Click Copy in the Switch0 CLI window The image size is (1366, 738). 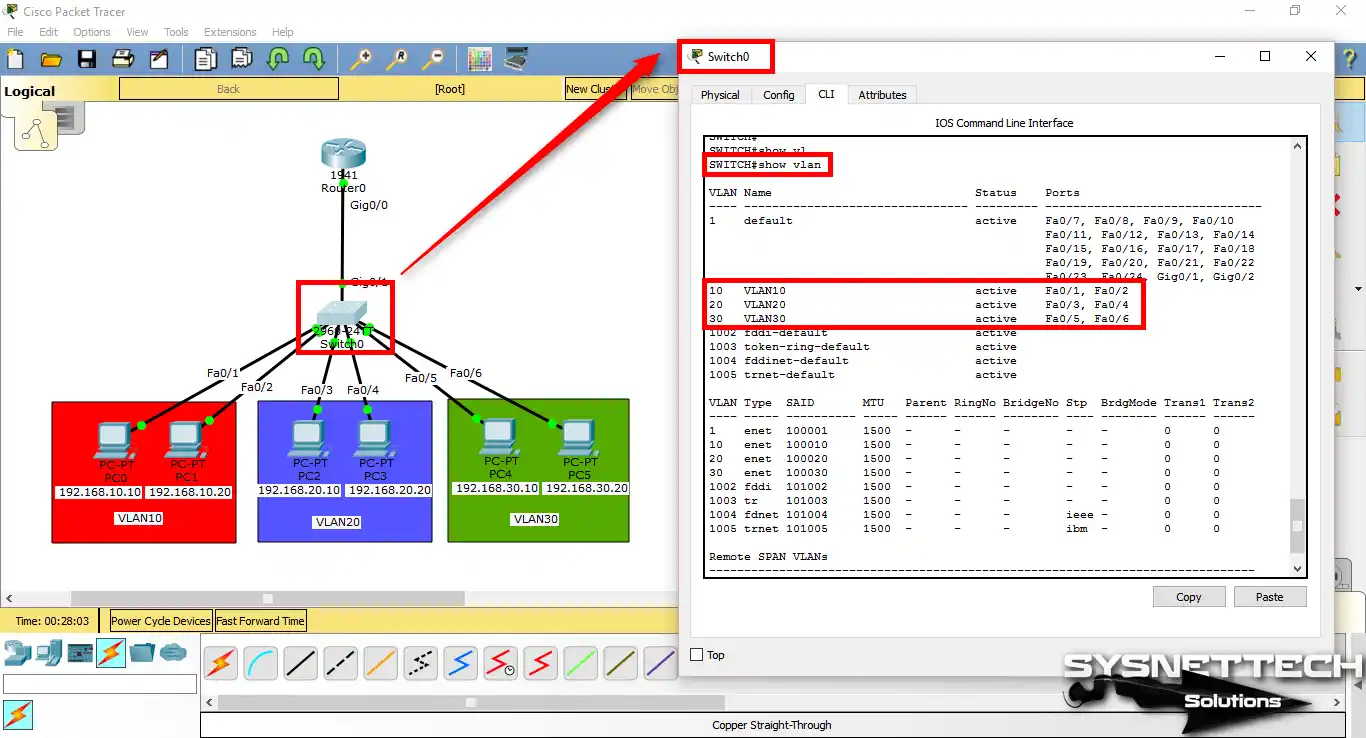click(x=1189, y=596)
